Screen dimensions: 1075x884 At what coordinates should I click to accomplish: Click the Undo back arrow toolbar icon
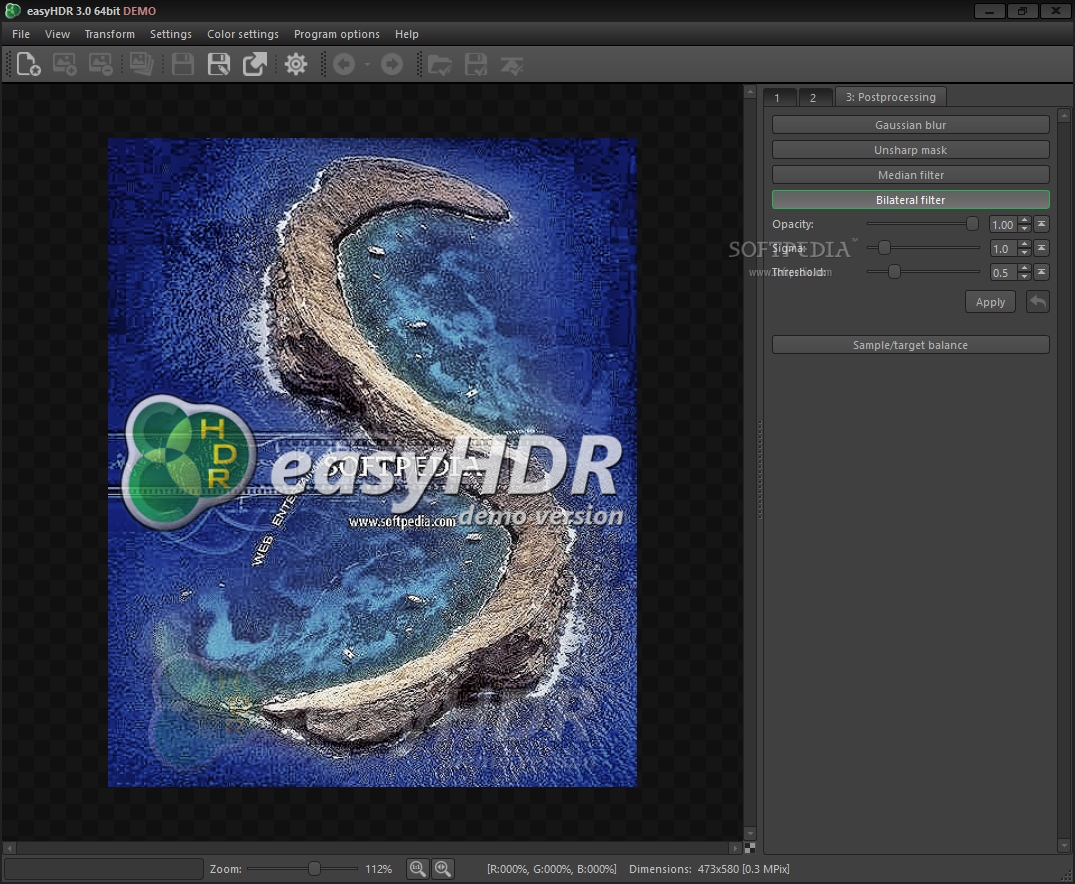pos(344,64)
